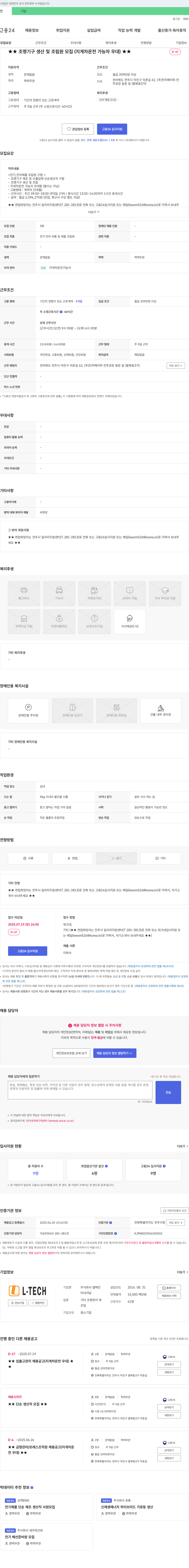Click info icon next to 취업알선기관 알선
189x1568 pixels.
pyautogui.click(x=106, y=1166)
